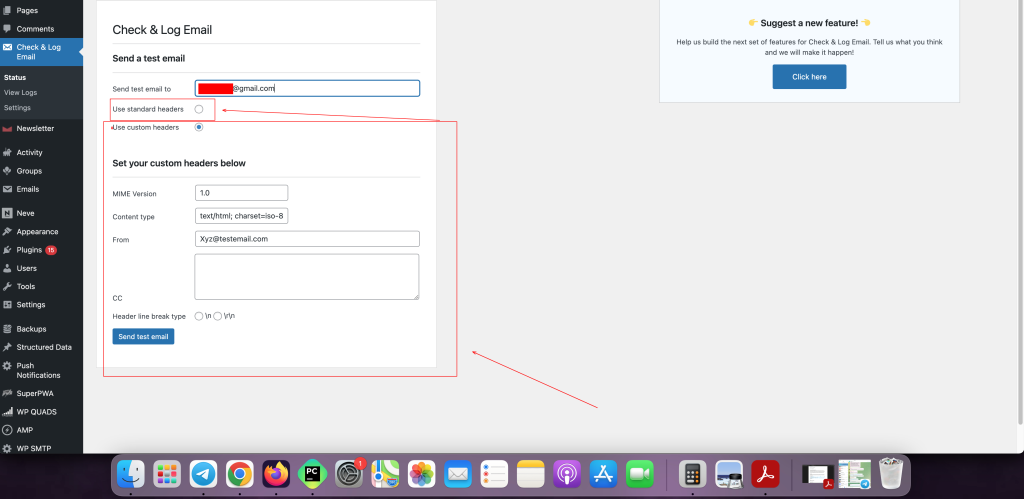
Task: Click the Neve theme icon in sidebar
Action: [x=7, y=214]
